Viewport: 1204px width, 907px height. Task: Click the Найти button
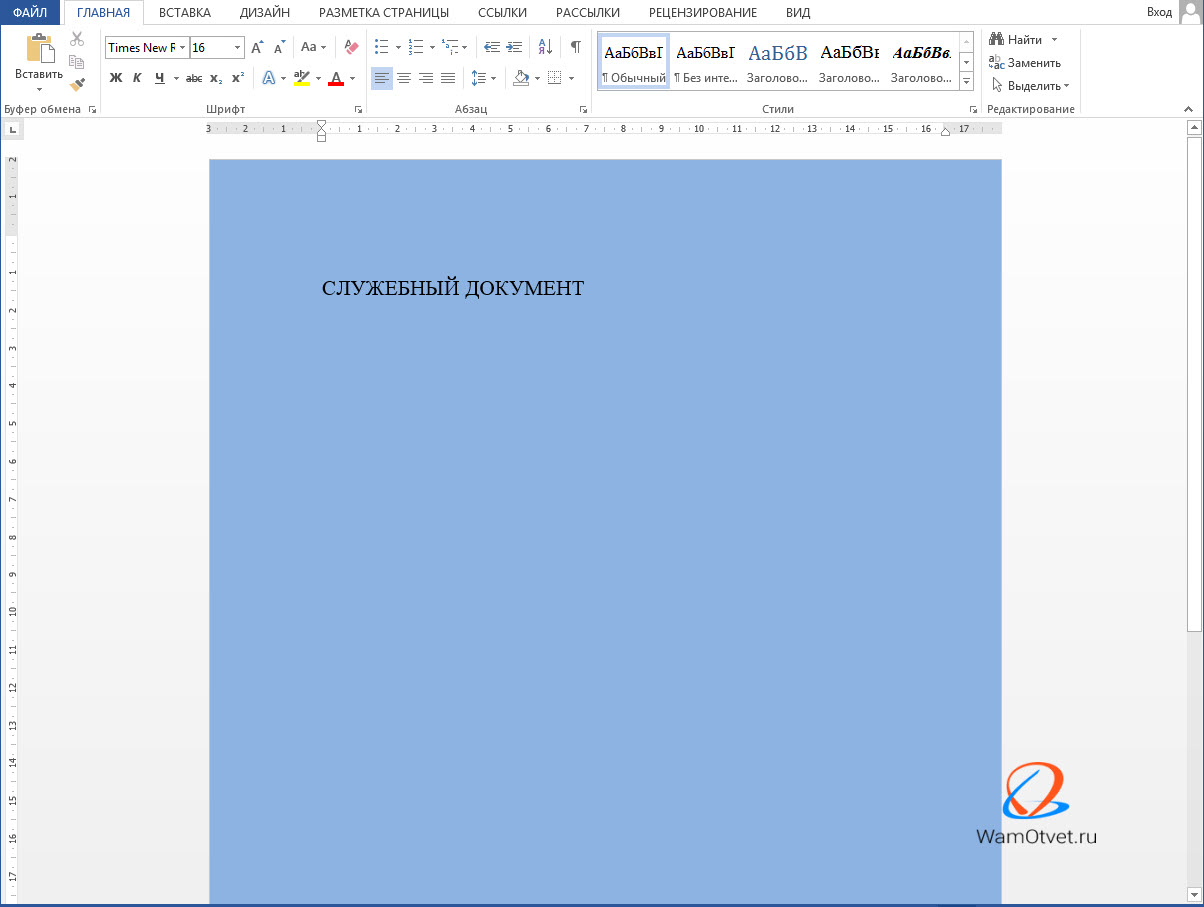coord(1016,40)
